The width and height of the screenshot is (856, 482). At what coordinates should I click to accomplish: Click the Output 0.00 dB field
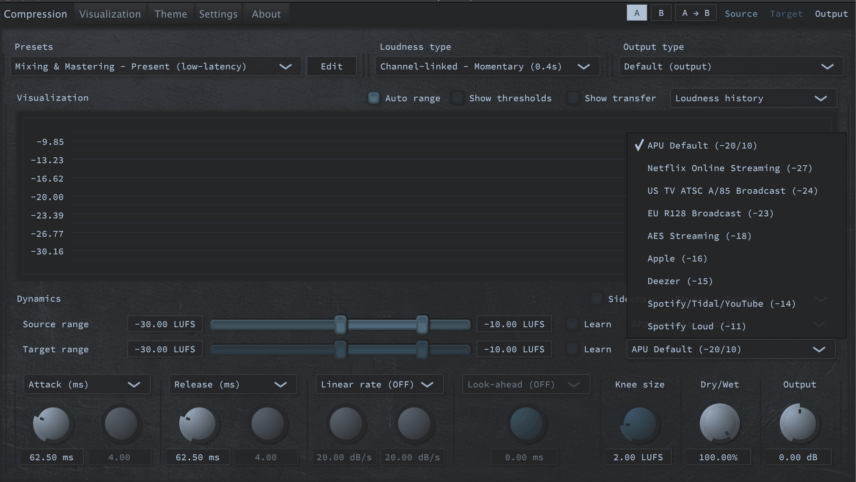pos(798,457)
